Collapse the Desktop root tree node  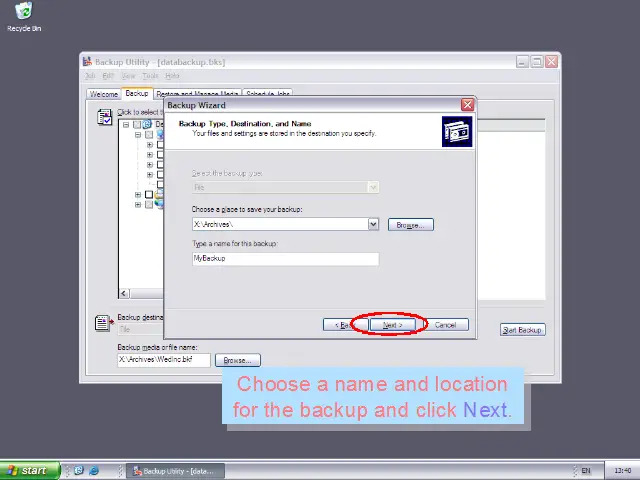(x=126, y=125)
